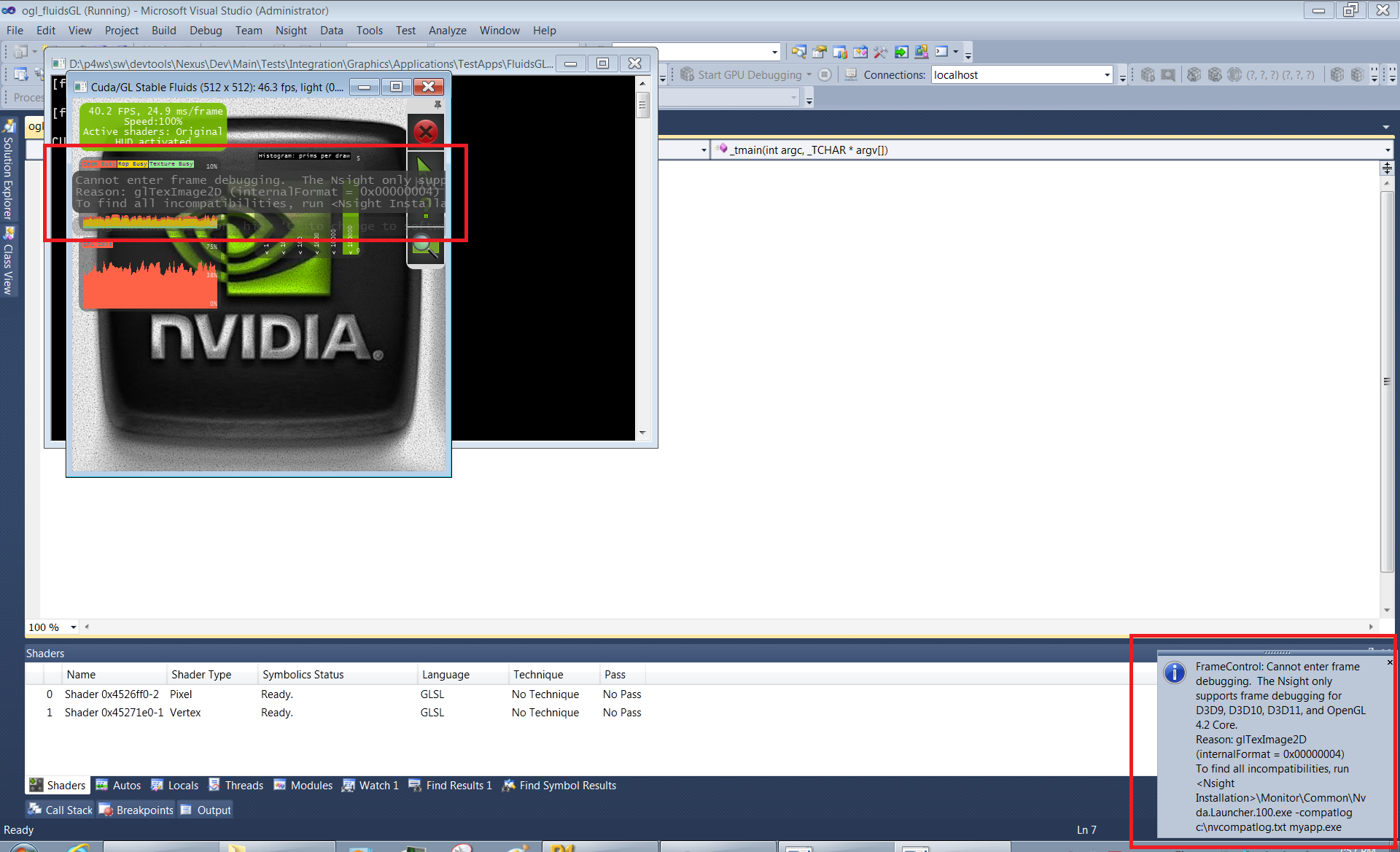Expand the document tabs overflow arrow
This screenshot has width=1400, height=852.
pyautogui.click(x=1385, y=126)
